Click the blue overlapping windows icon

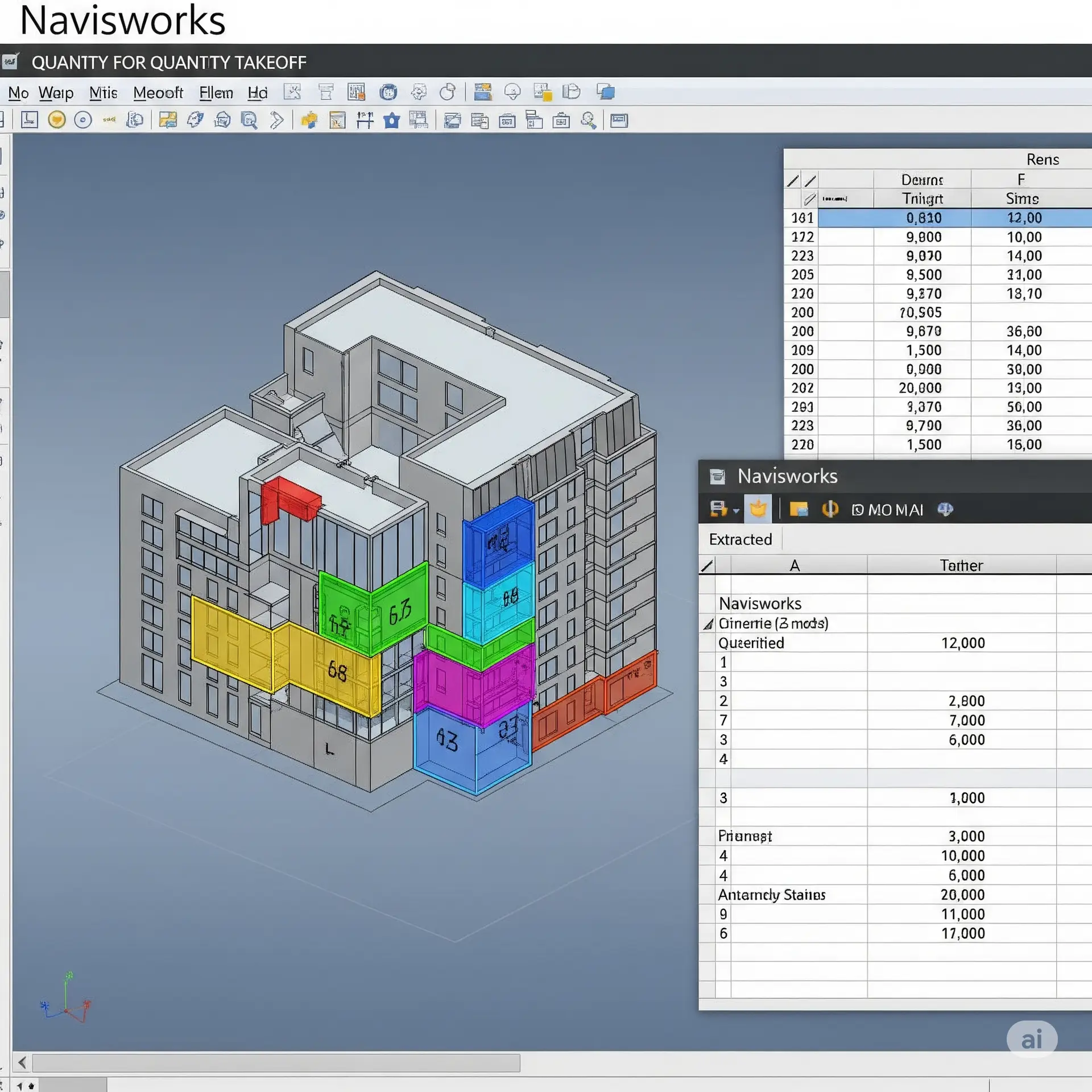pyautogui.click(x=606, y=92)
